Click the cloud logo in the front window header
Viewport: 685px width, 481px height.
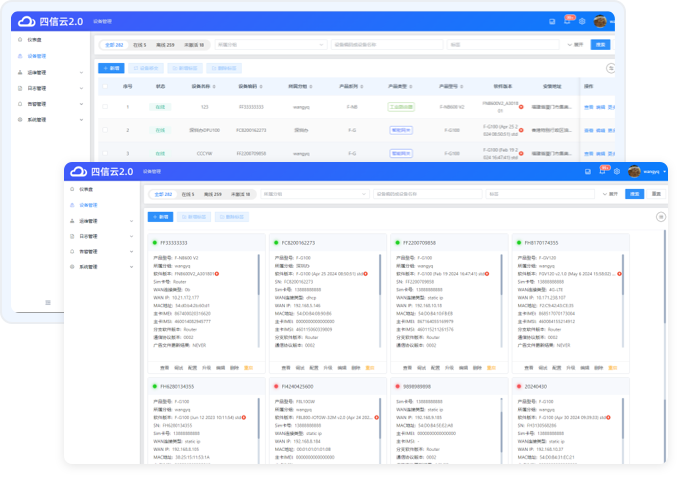[x=79, y=171]
